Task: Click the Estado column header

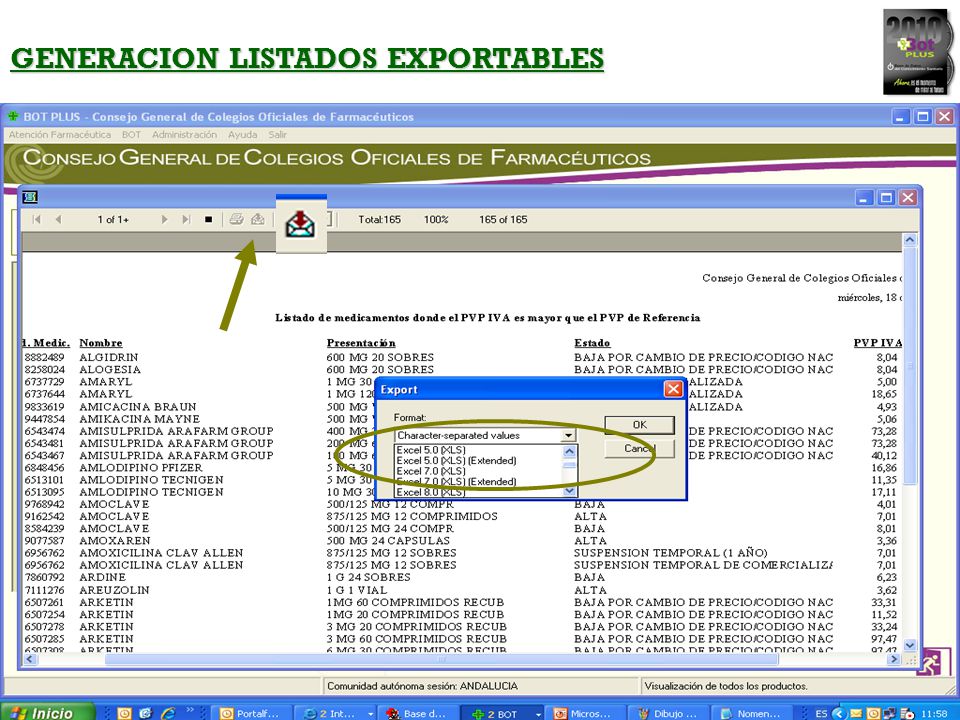Action: click(592, 343)
